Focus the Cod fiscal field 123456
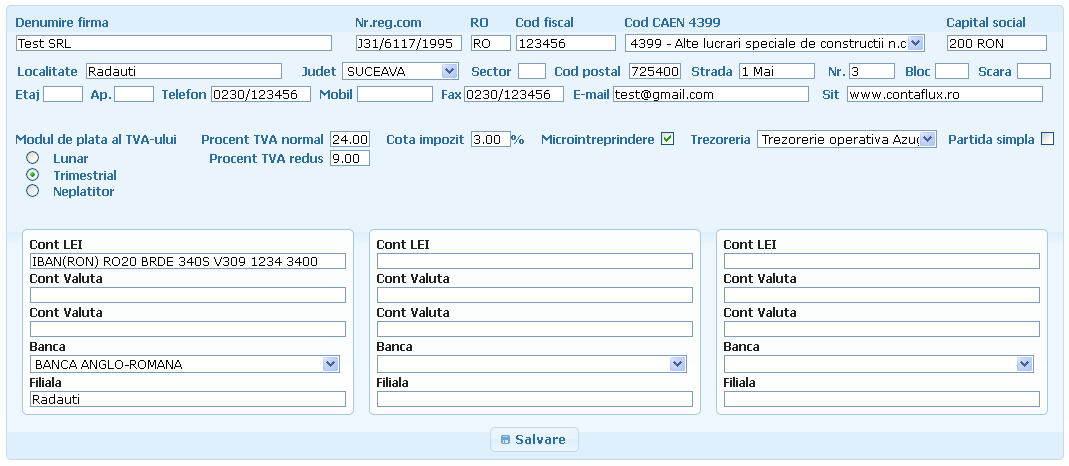 click(566, 43)
